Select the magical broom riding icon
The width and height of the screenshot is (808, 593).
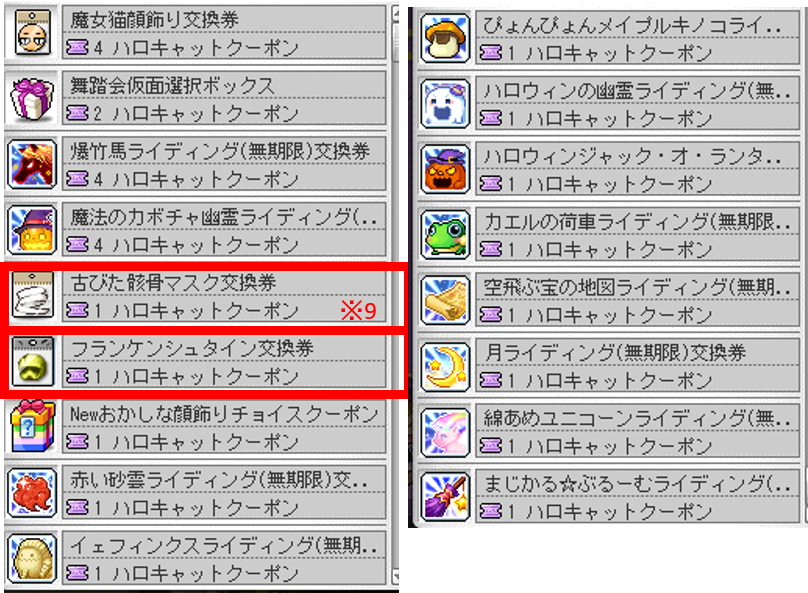445,498
